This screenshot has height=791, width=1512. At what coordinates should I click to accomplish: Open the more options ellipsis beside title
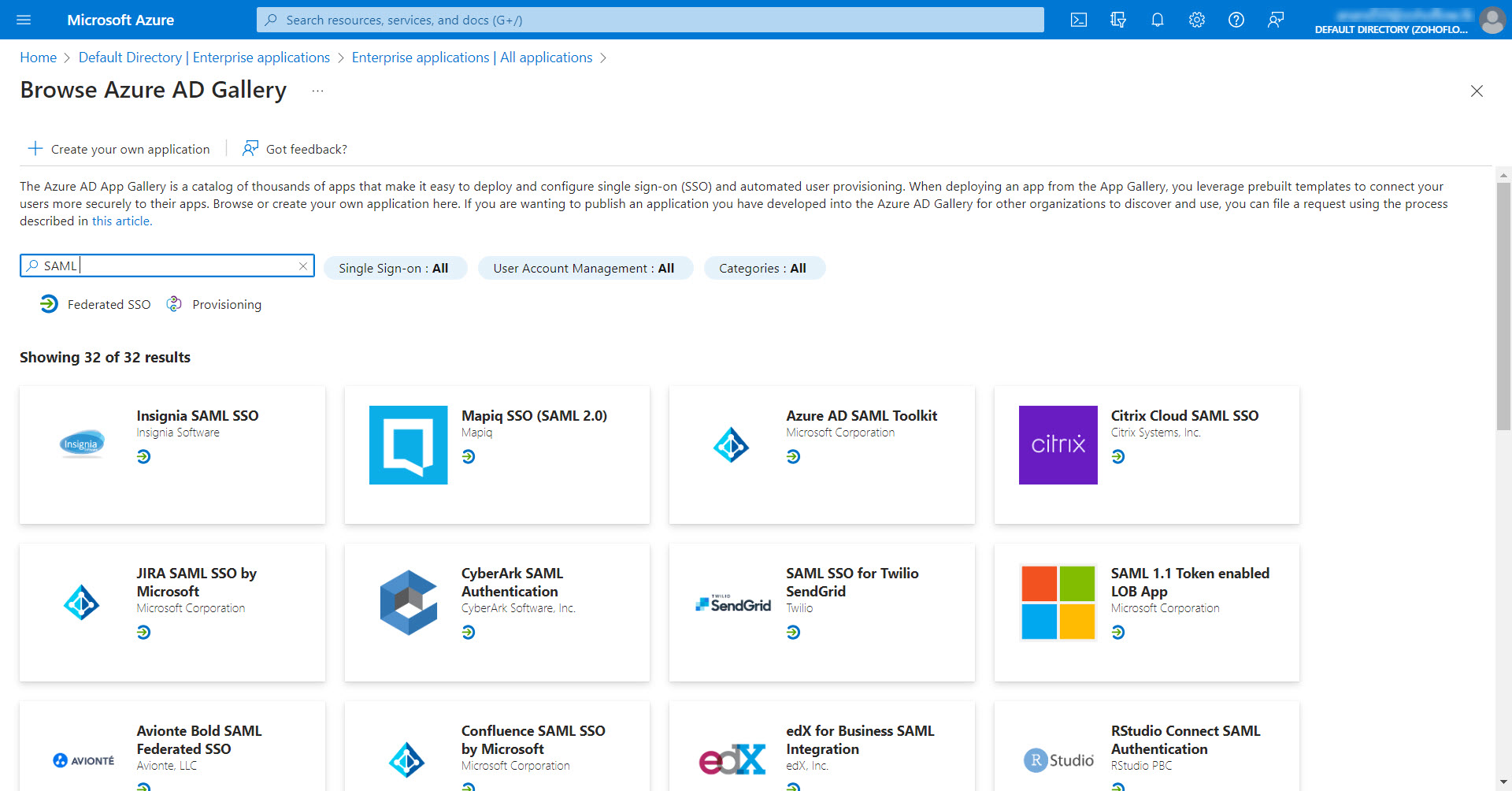(x=317, y=91)
